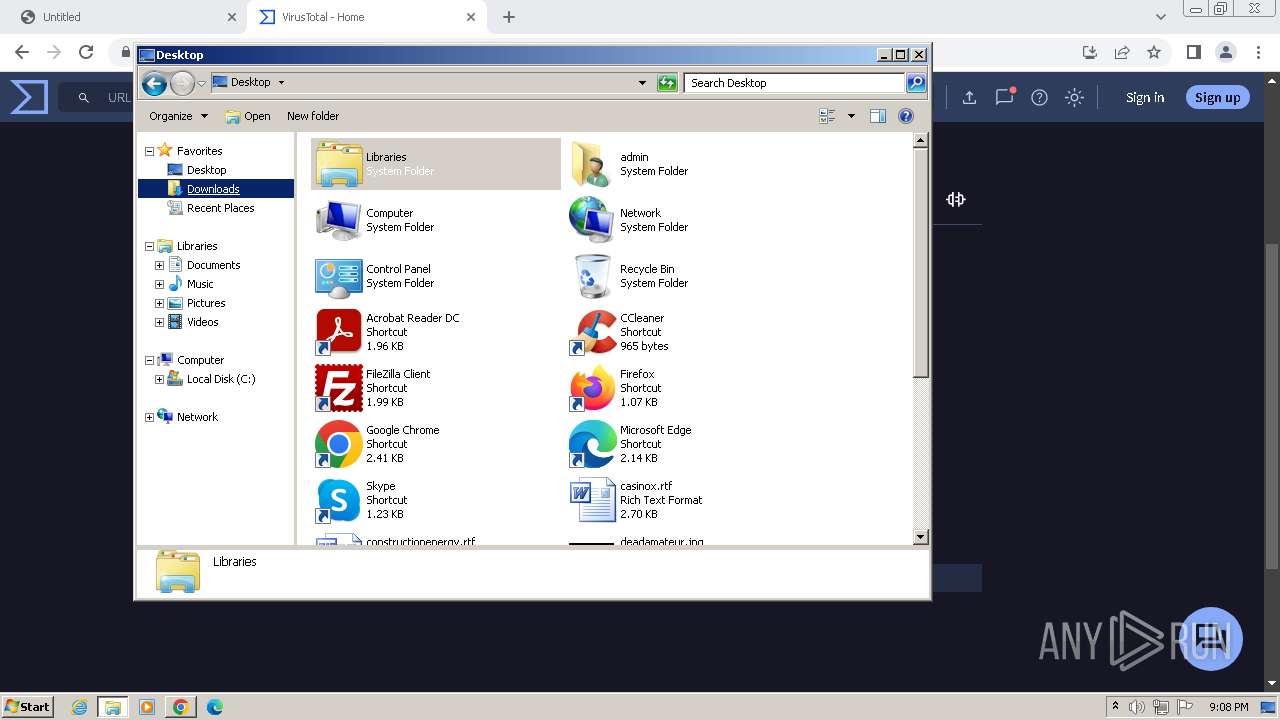Open Microsoft Edge from the taskbar

pos(214,707)
